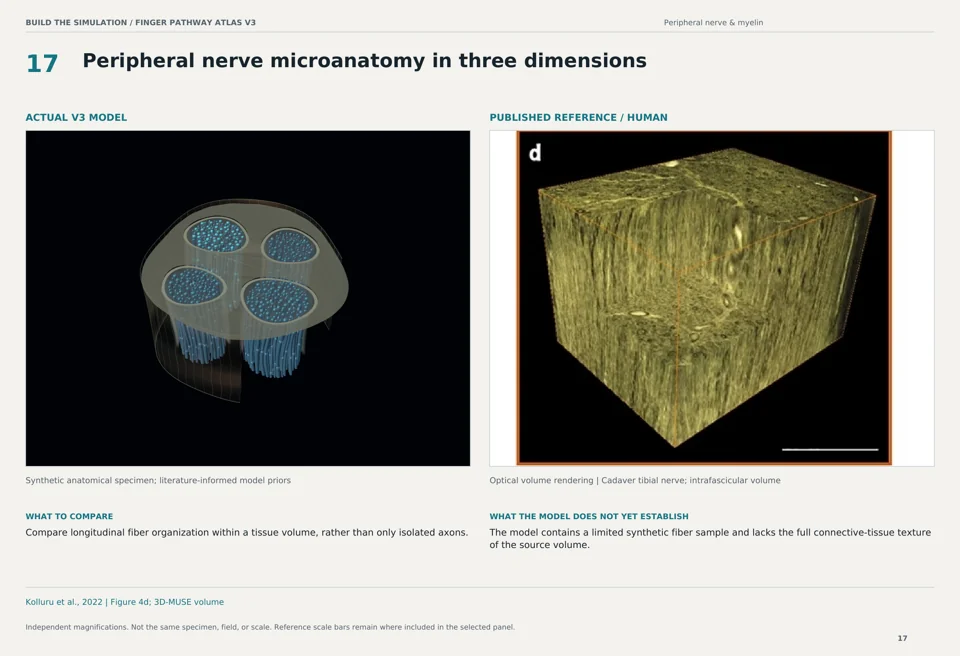Click the breadcrumb 'BUILD THE SIMULATION / FINGER PATHWAY ATLAS V3'
960x656 pixels.
pyautogui.click(x=140, y=23)
